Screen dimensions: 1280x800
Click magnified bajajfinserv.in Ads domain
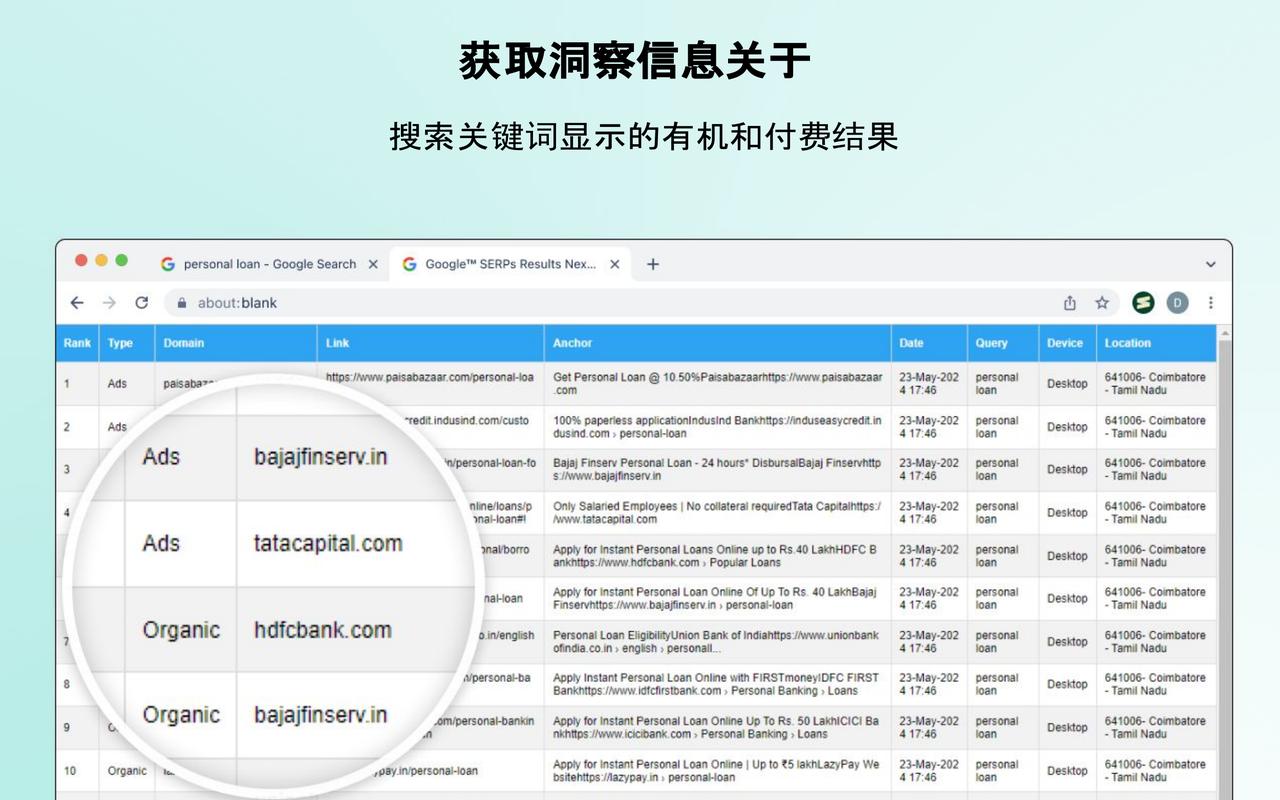point(320,457)
